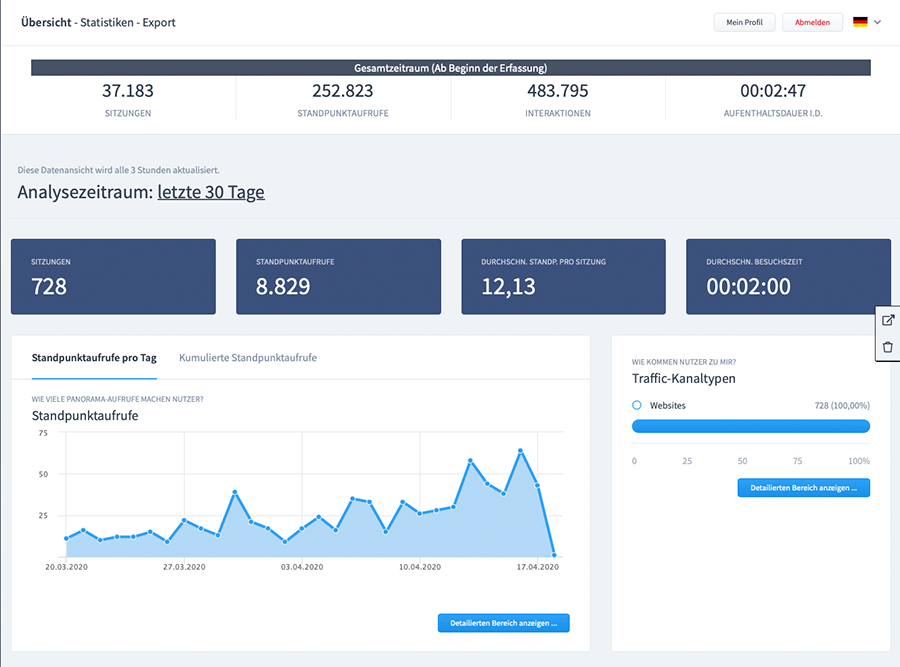Click the Standpunktaufrufe 8.829 stat card

tap(339, 277)
